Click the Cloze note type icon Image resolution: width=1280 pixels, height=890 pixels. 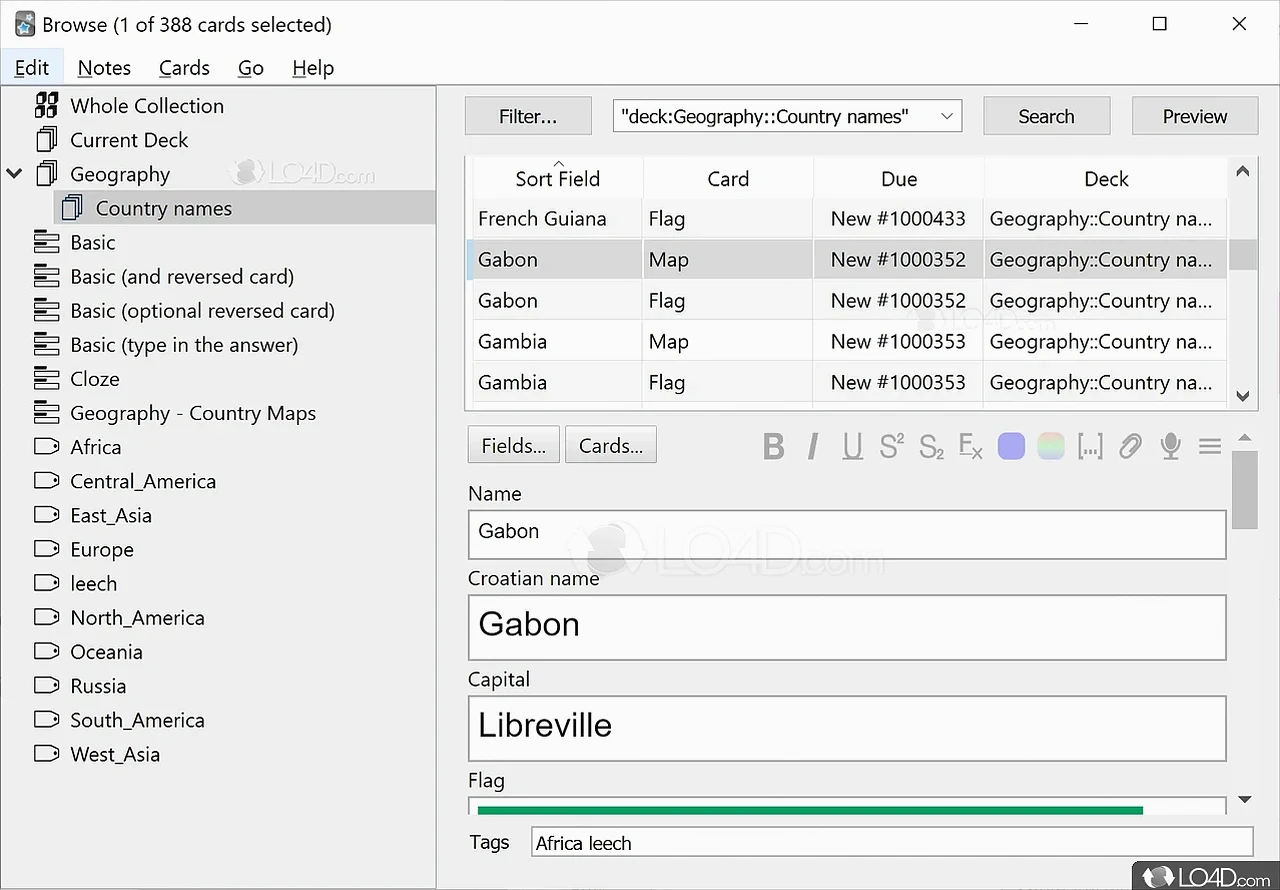(46, 379)
